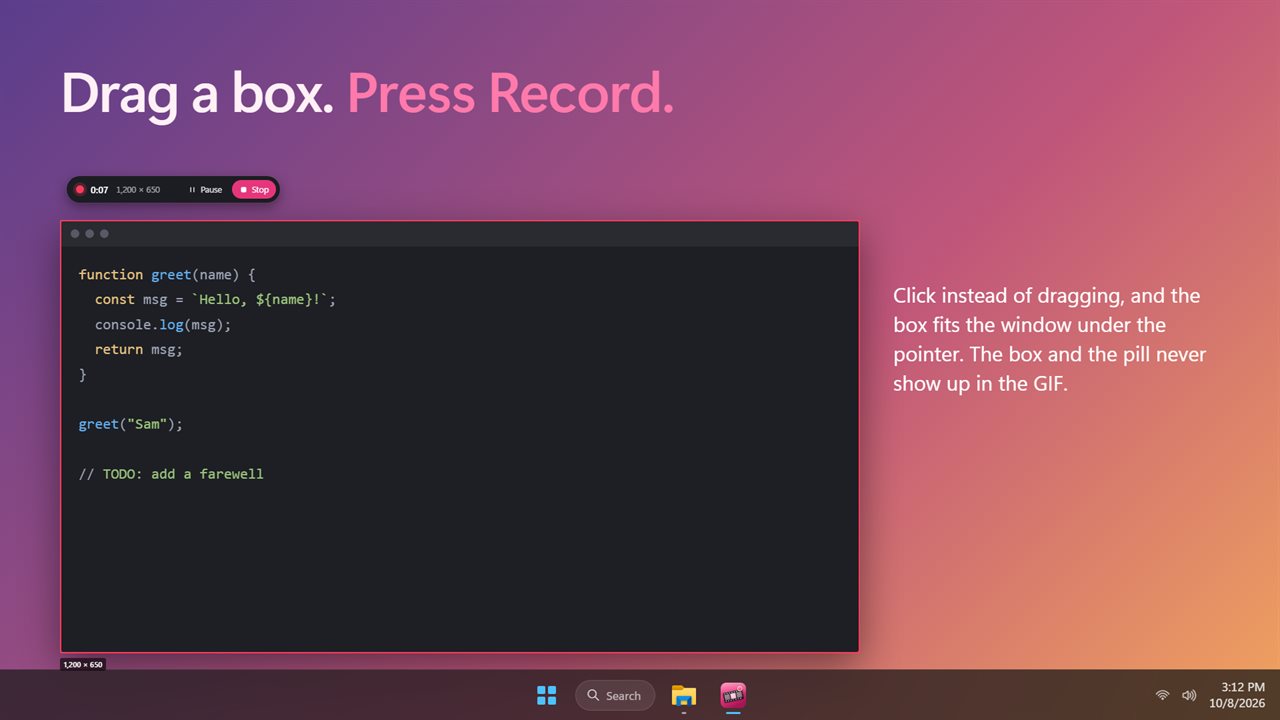This screenshot has height=720, width=1280.
Task: Click the greet("Sam"); call line
Action: [x=131, y=424]
